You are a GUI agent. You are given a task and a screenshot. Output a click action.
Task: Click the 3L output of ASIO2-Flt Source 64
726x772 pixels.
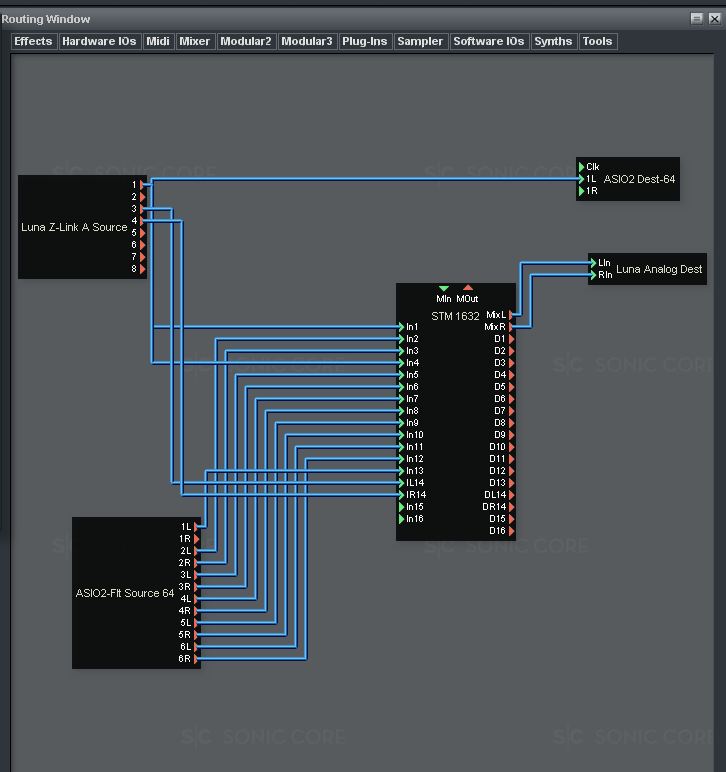tap(196, 575)
